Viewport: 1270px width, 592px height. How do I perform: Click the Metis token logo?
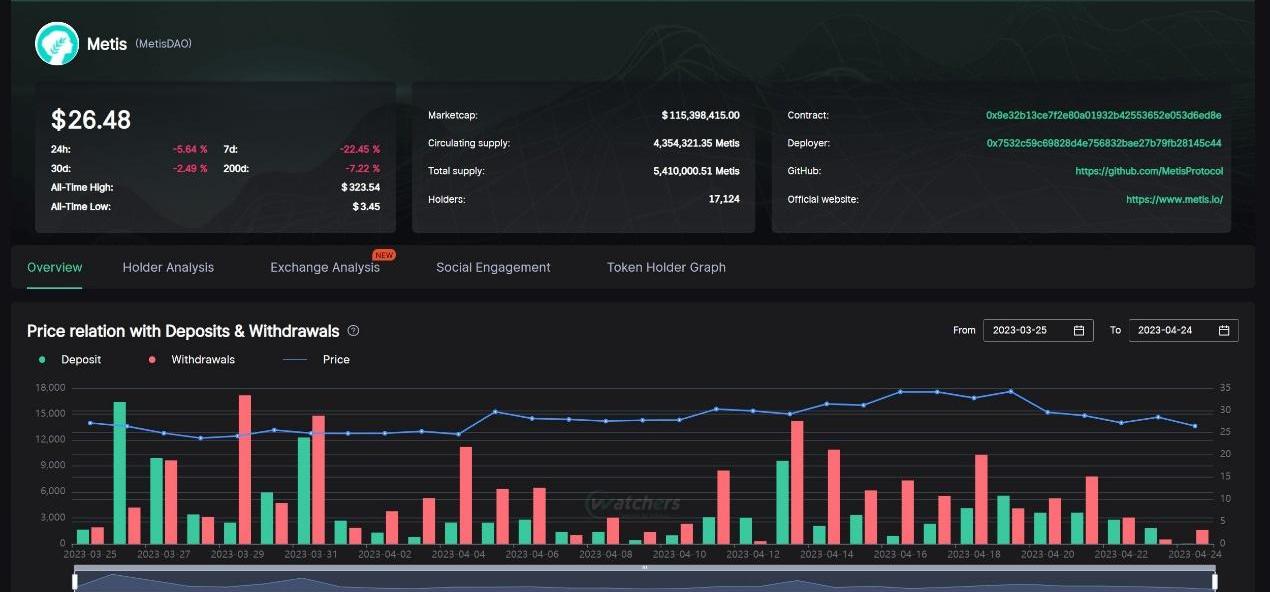[57, 44]
